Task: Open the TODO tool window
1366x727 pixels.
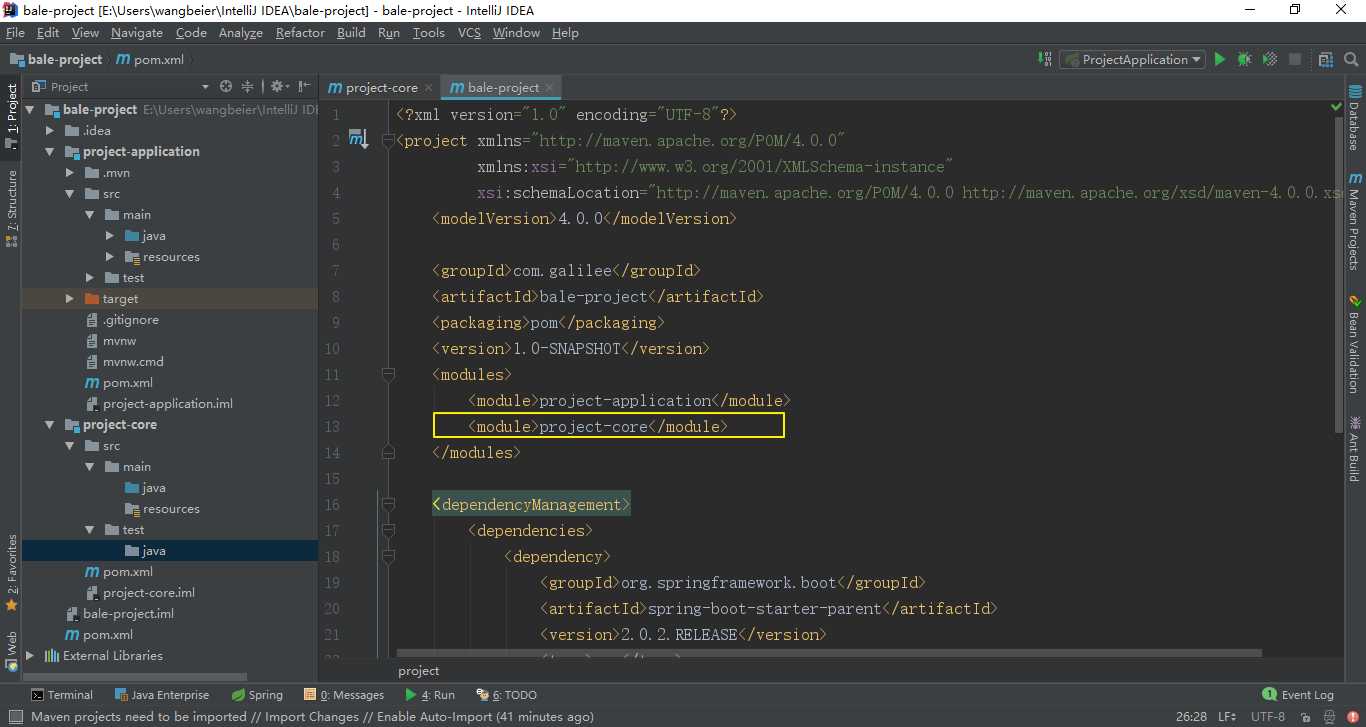Action: pos(507,695)
